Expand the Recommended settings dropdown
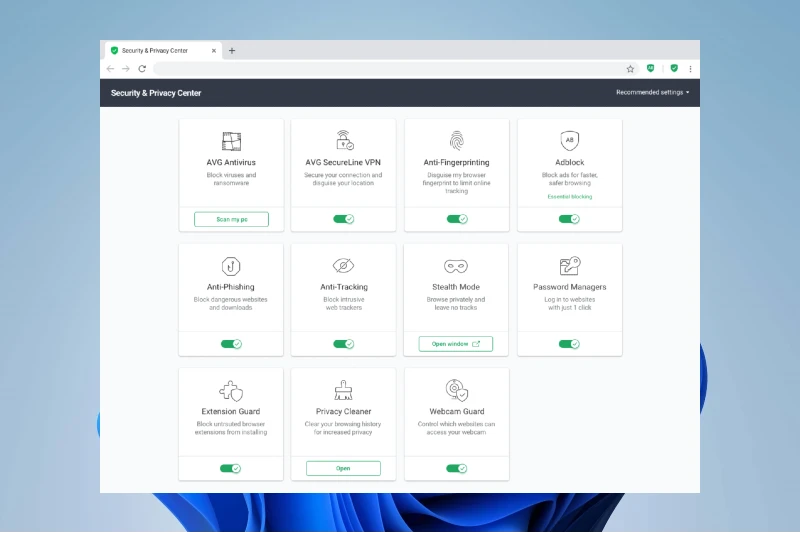The height and width of the screenshot is (533, 800). pyautogui.click(x=653, y=92)
